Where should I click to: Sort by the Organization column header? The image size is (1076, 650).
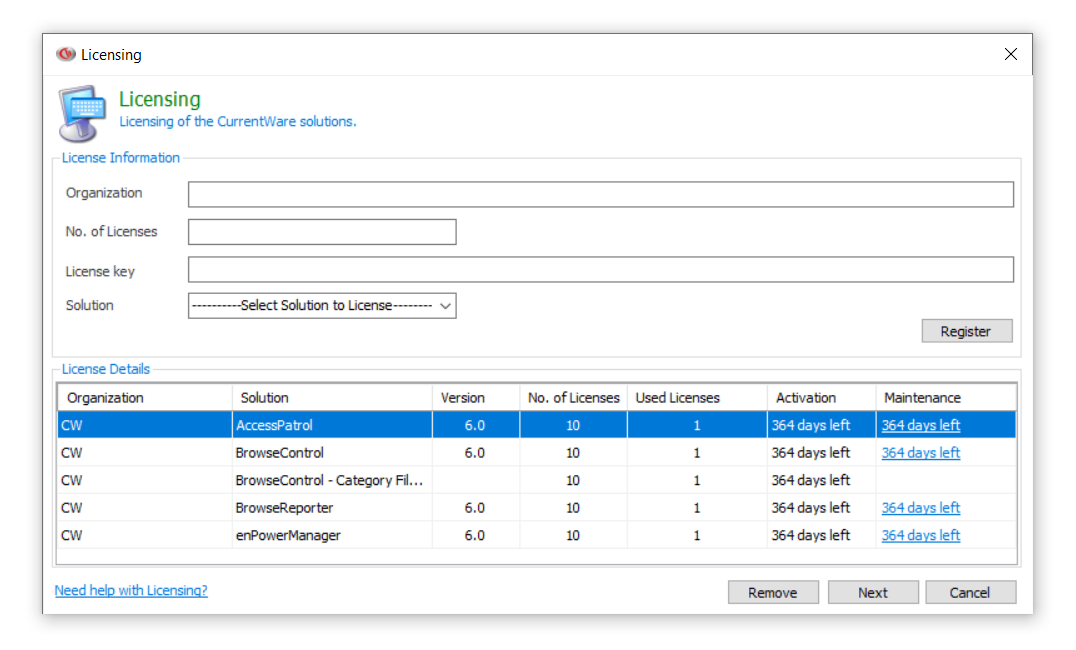pyautogui.click(x=145, y=397)
